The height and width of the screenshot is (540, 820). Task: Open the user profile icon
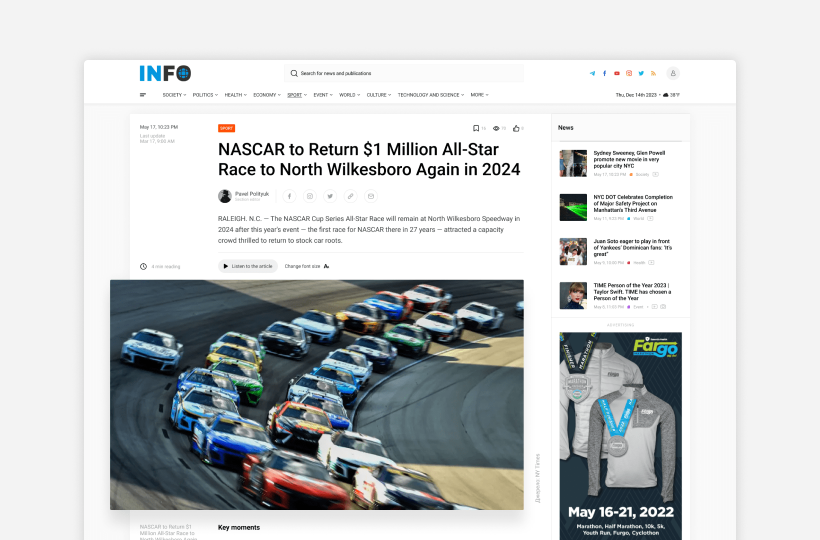tap(673, 73)
